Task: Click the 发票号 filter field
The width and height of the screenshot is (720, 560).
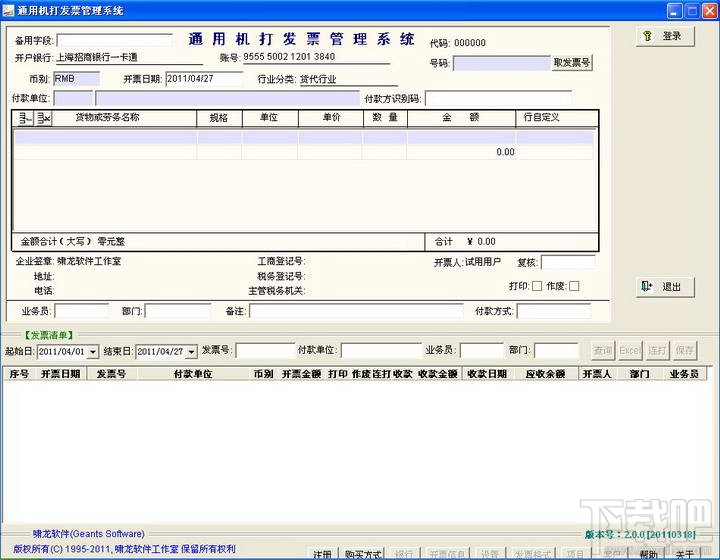Action: click(265, 351)
